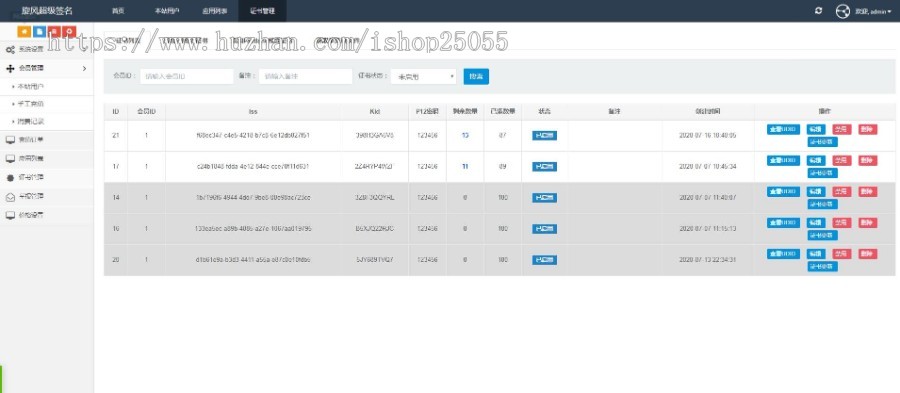Click widest blue action button in row ID 21
The height and width of the screenshot is (393, 900).
[783, 129]
